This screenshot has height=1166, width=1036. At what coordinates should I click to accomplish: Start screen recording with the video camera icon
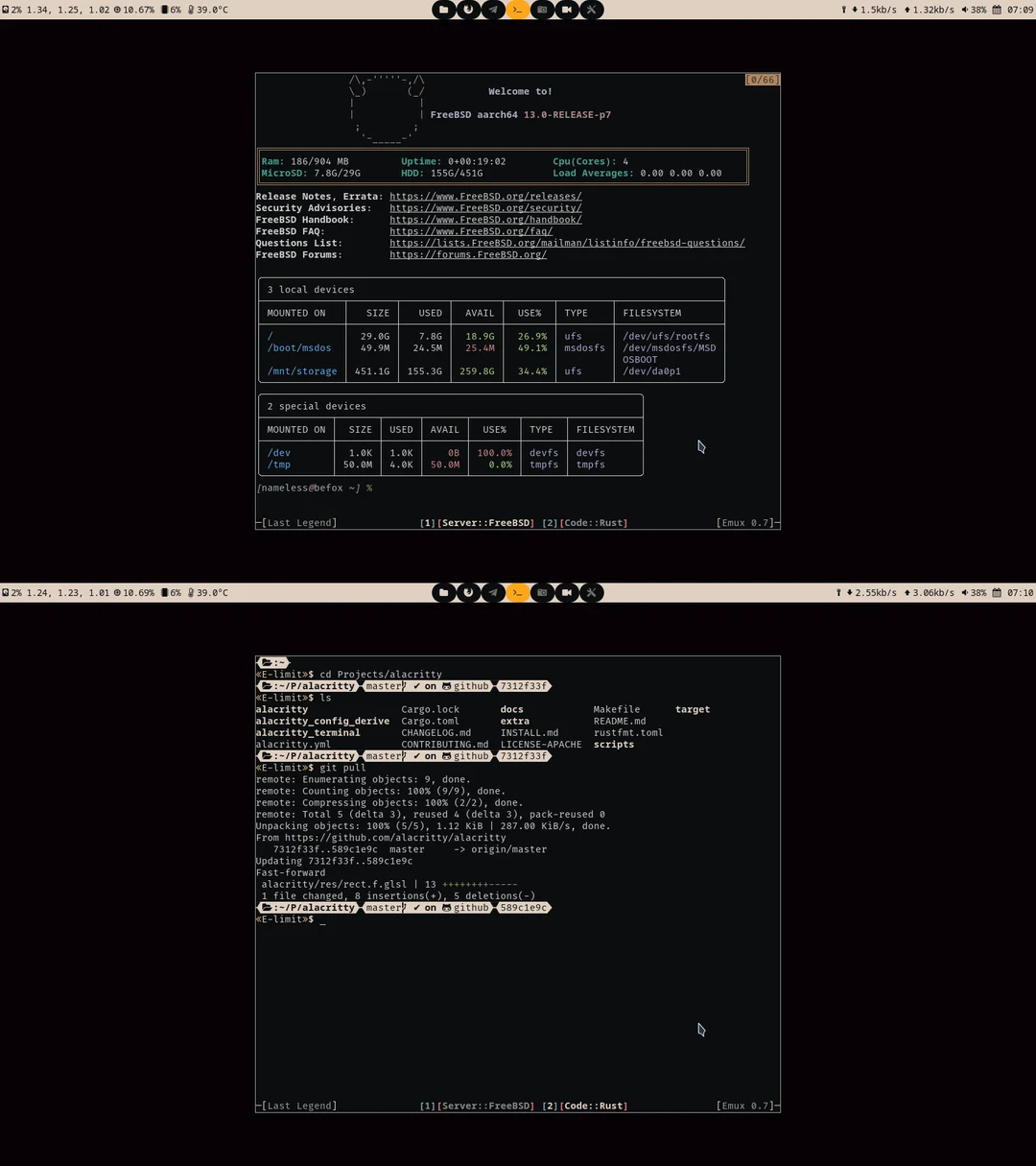click(567, 10)
